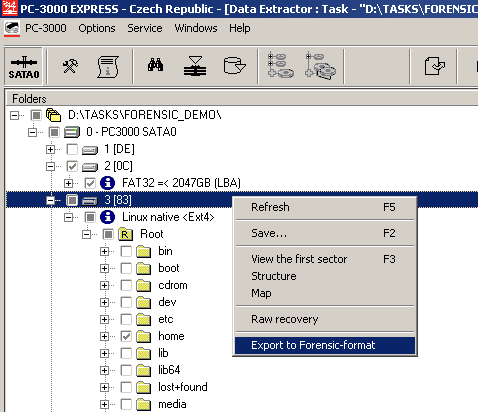The width and height of the screenshot is (478, 412).
Task: Choose Save... from the context menu
Action: 325,233
